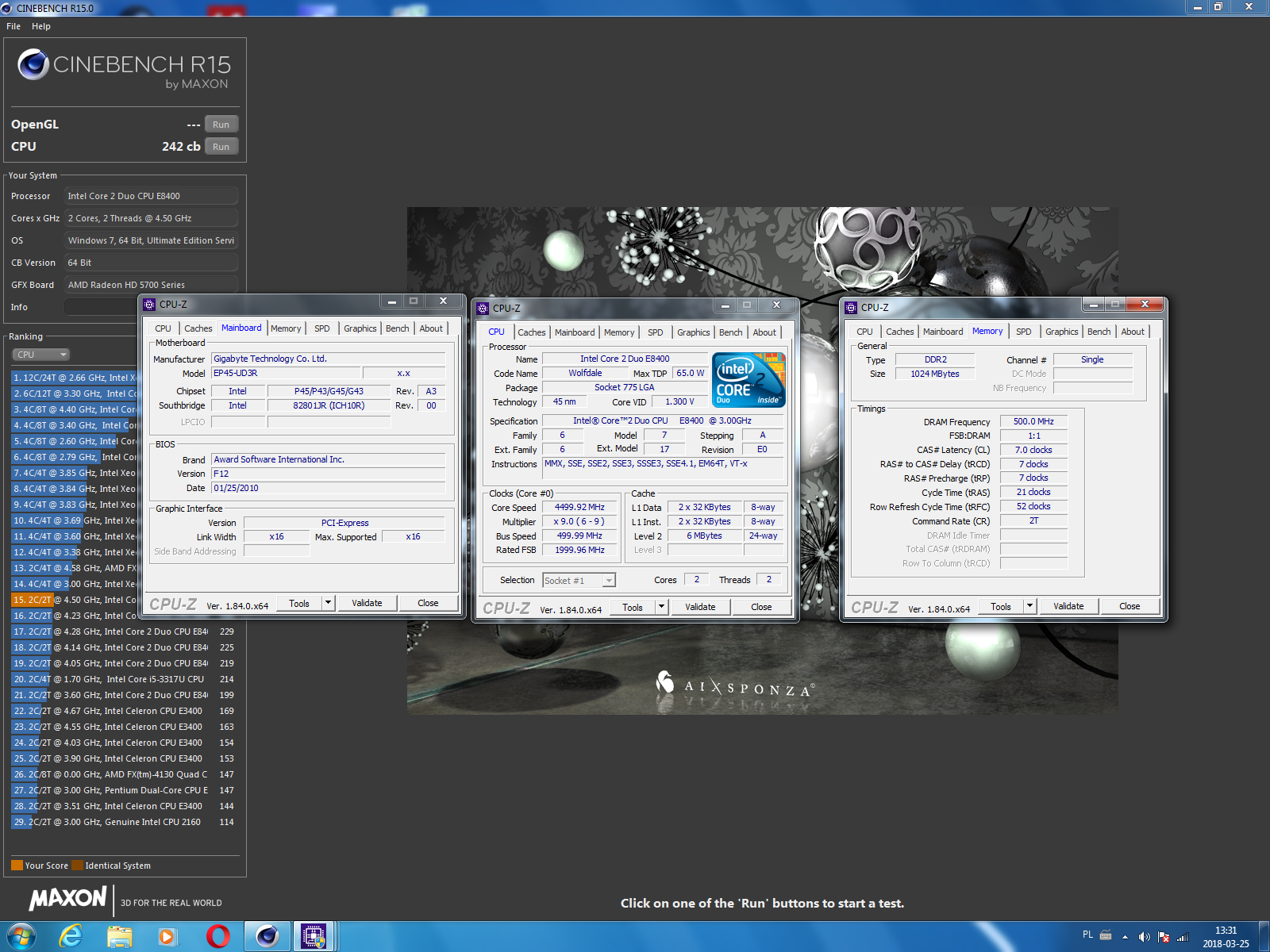Open the Cinebench File menu
Viewport: 1270px width, 952px height.
pos(13,26)
